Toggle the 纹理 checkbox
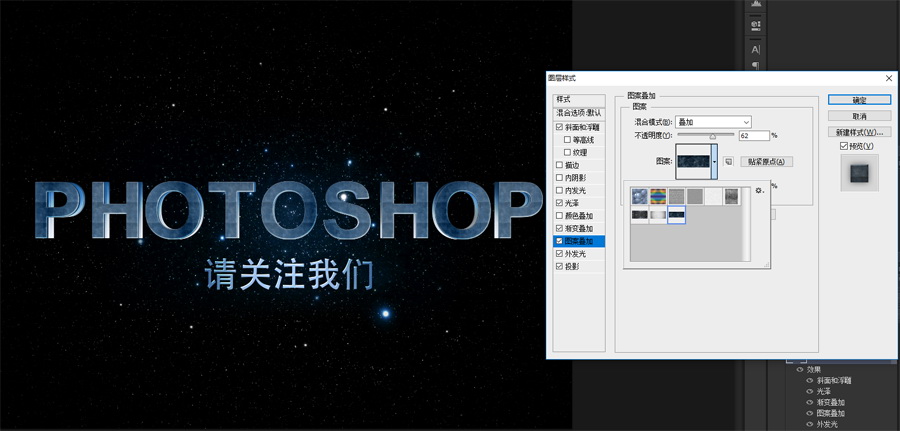 pos(568,153)
